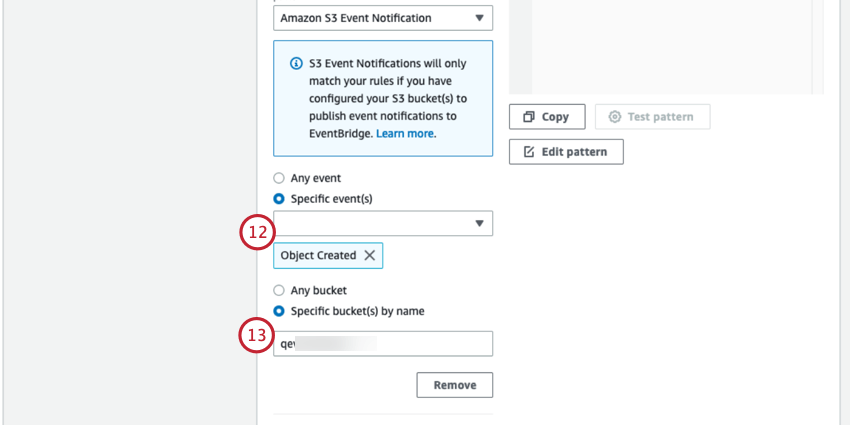The image size is (850, 425).
Task: Select Specific bucket(s) by name option
Action: pos(279,311)
